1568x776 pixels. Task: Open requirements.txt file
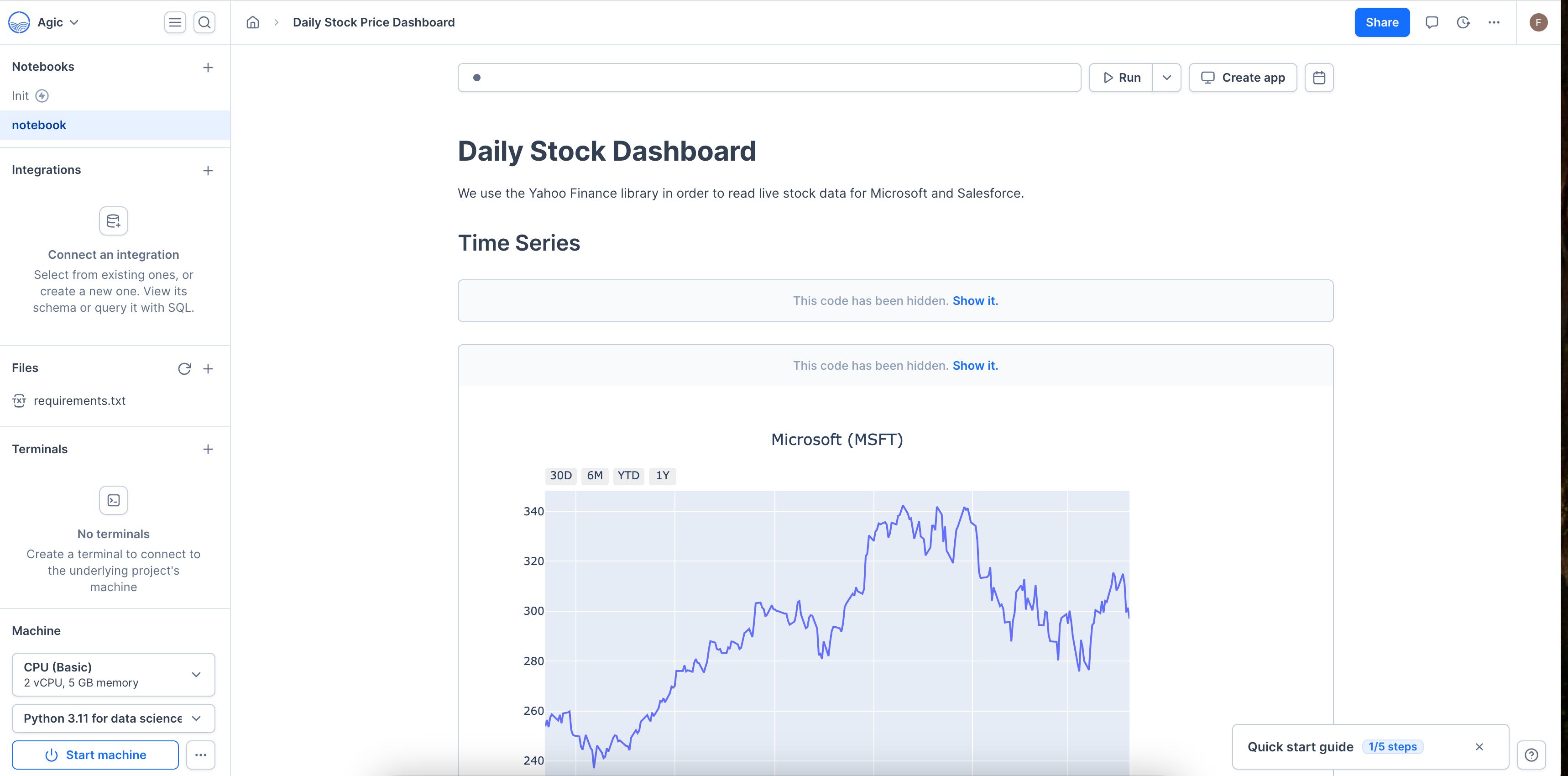click(x=79, y=400)
